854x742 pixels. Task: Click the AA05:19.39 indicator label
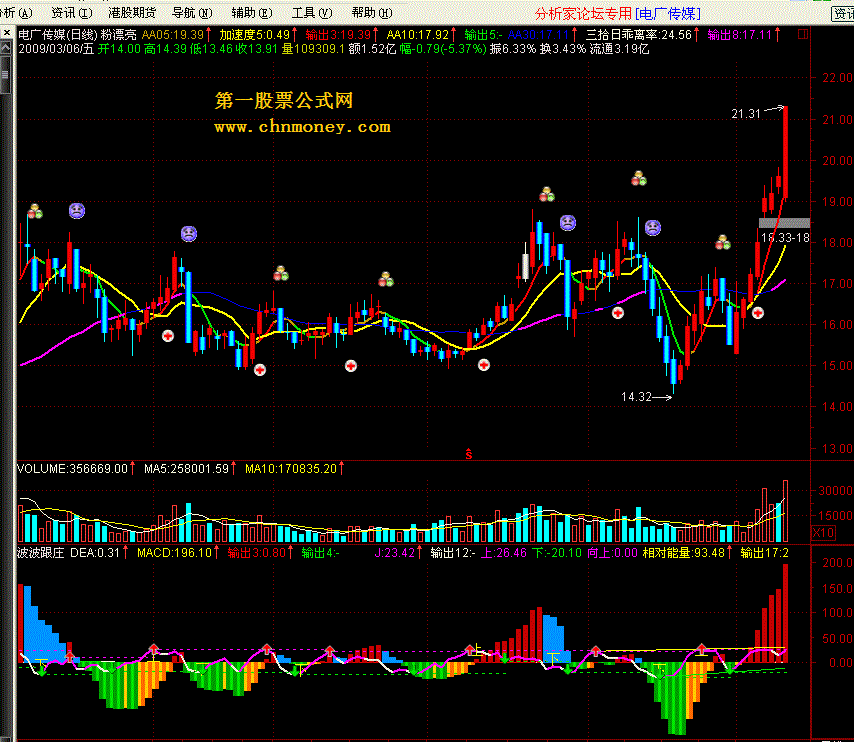[173, 35]
